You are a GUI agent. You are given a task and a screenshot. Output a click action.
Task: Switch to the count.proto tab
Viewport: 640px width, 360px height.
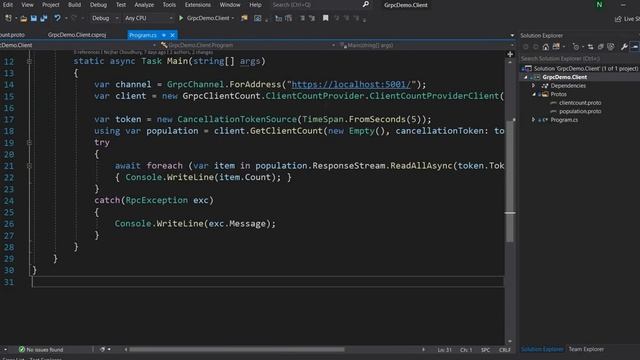pos(12,35)
